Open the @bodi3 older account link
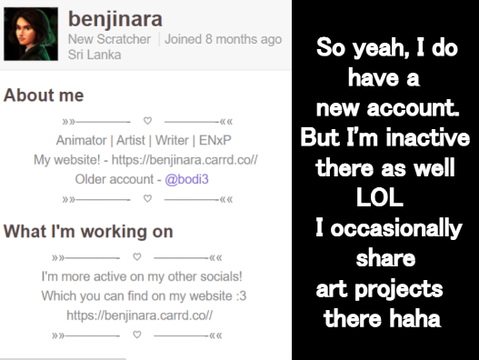 click(x=187, y=179)
